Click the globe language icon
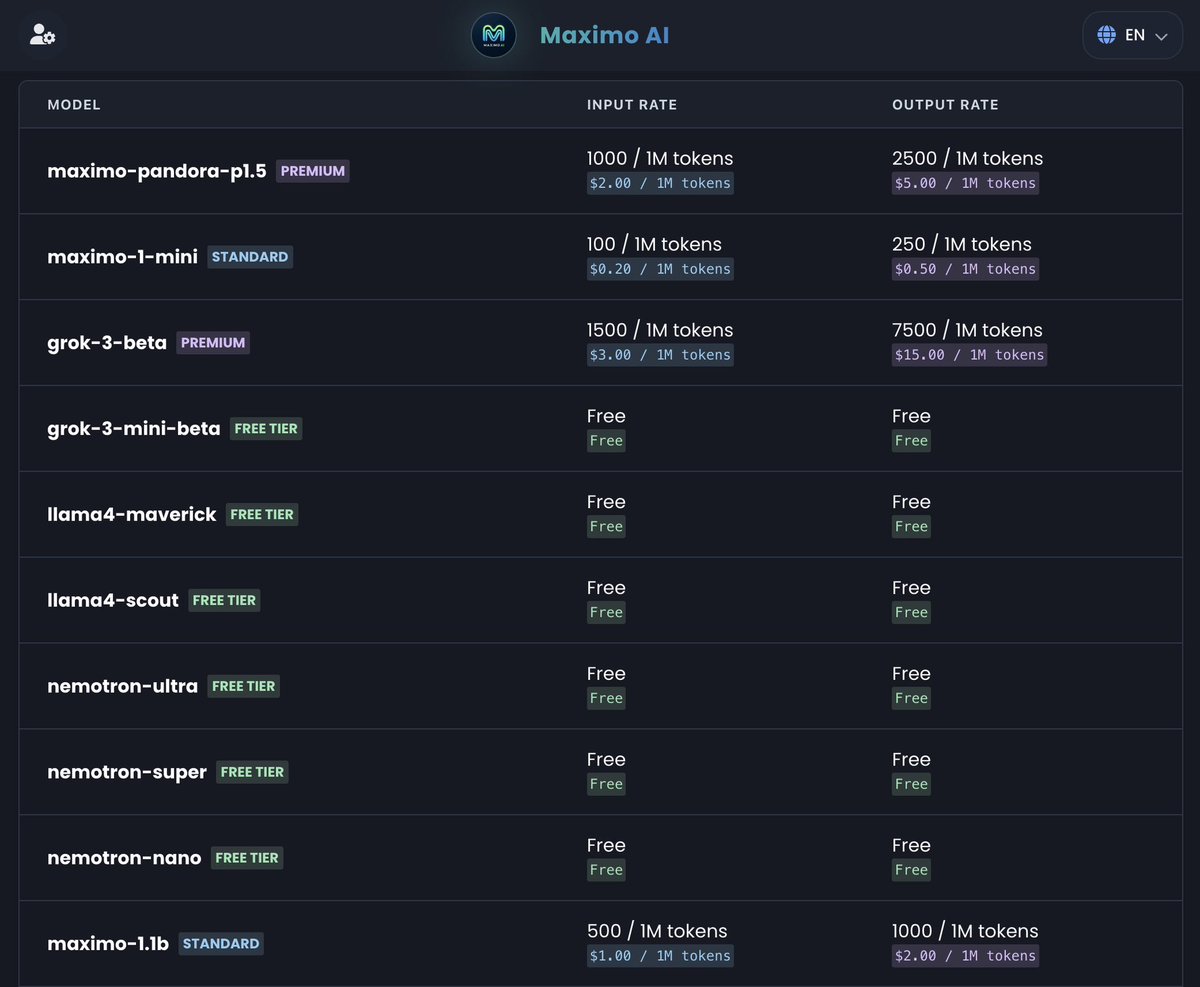 (1106, 35)
